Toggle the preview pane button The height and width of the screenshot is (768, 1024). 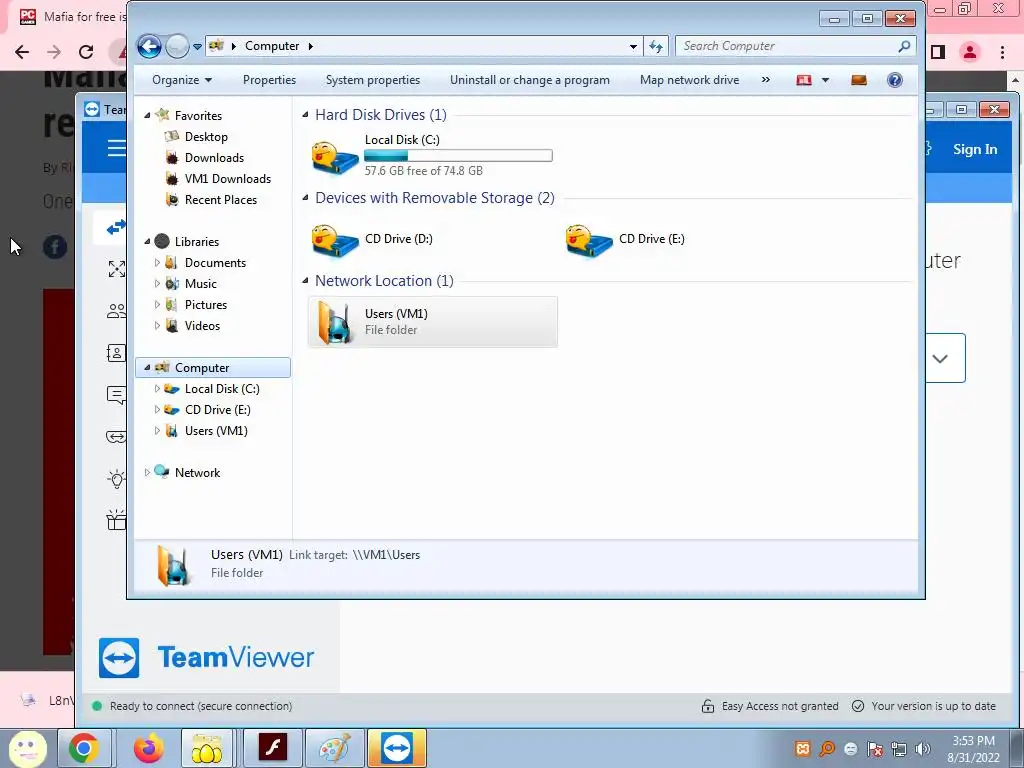859,80
